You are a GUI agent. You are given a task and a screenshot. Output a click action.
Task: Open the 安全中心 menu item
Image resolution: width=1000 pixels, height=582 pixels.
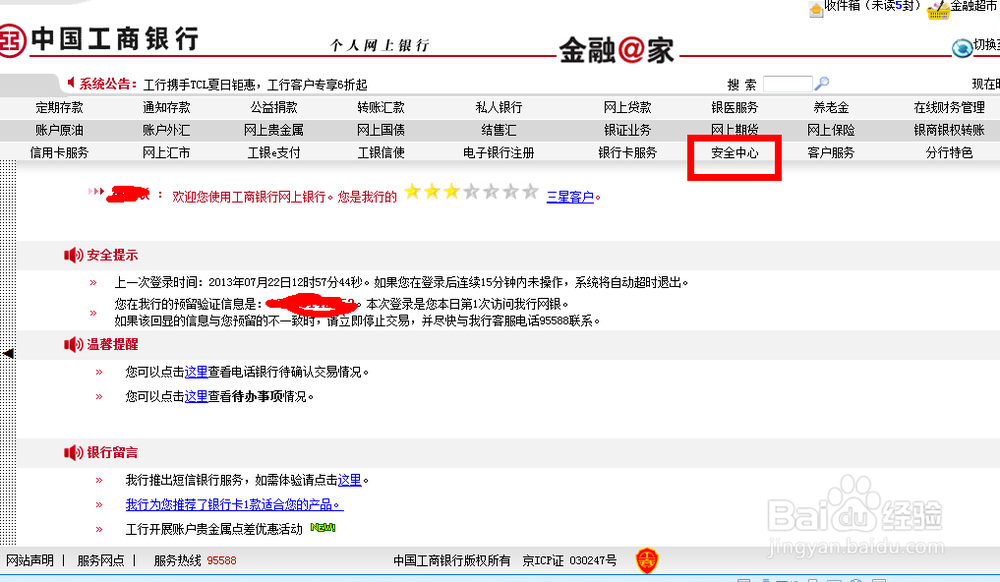pos(733,155)
